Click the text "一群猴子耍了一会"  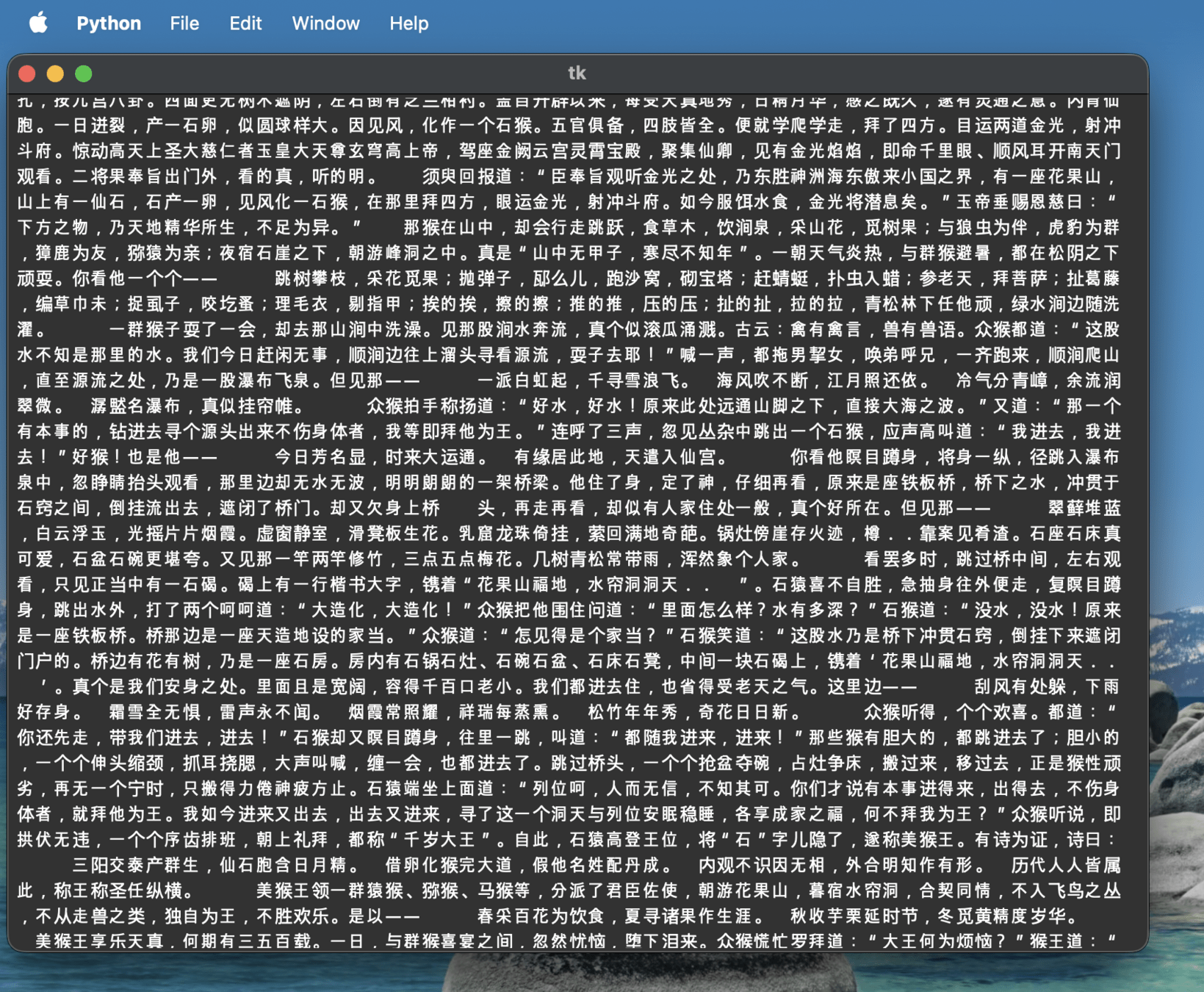(182, 329)
